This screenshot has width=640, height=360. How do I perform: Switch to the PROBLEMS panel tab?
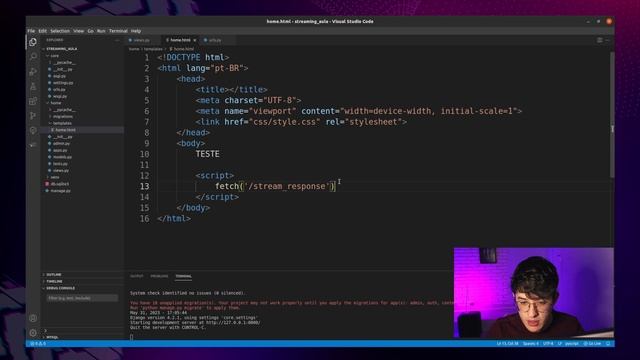pyautogui.click(x=159, y=276)
